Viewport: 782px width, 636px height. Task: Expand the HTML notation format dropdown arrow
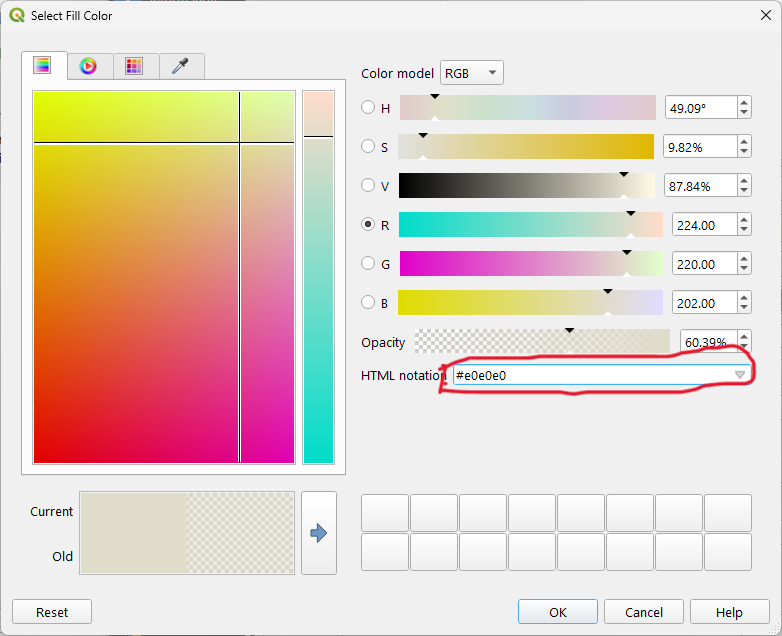(x=740, y=375)
